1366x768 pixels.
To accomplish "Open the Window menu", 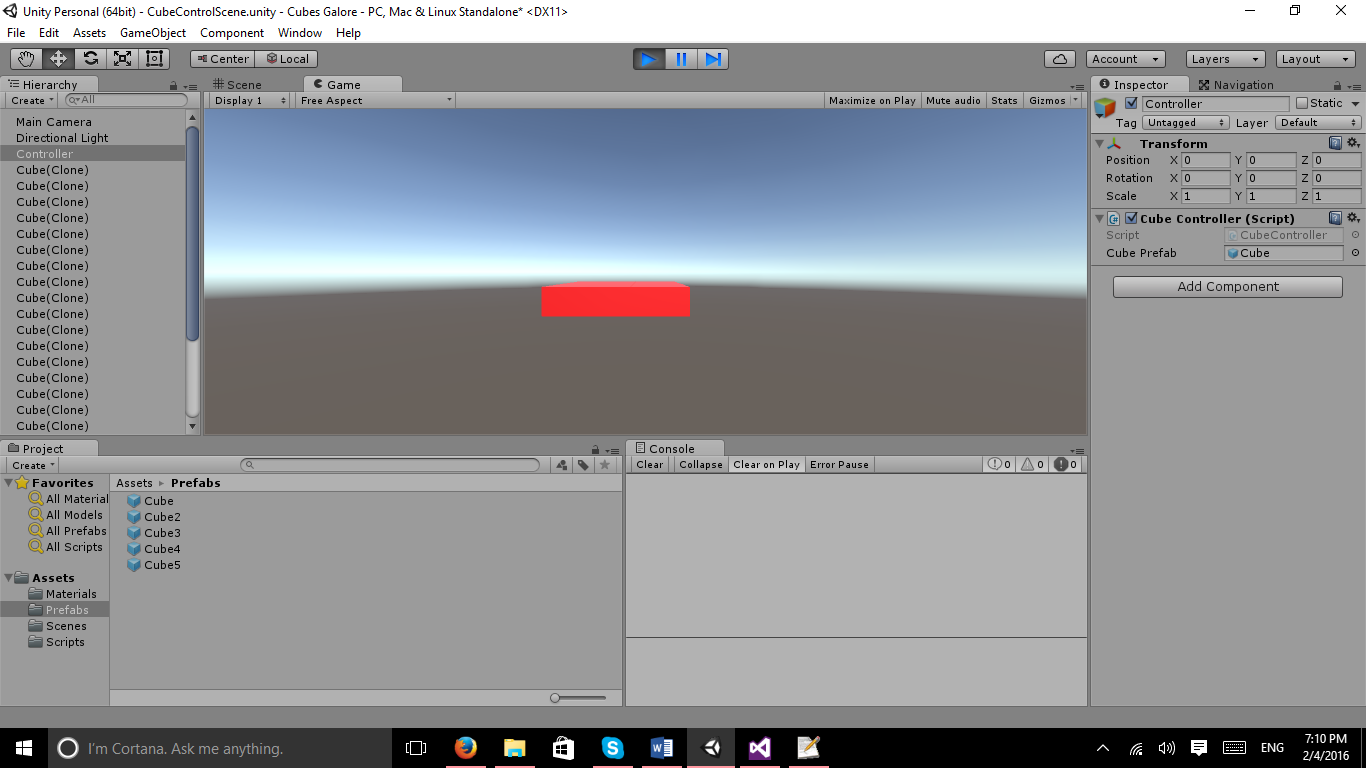I will tap(300, 33).
